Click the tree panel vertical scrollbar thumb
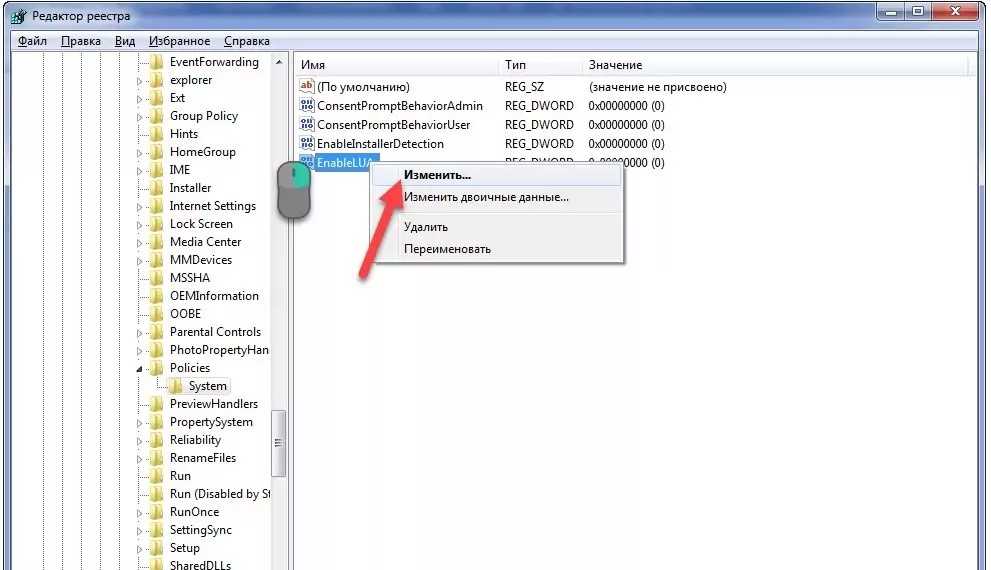This screenshot has height=570, width=991. coord(279,443)
